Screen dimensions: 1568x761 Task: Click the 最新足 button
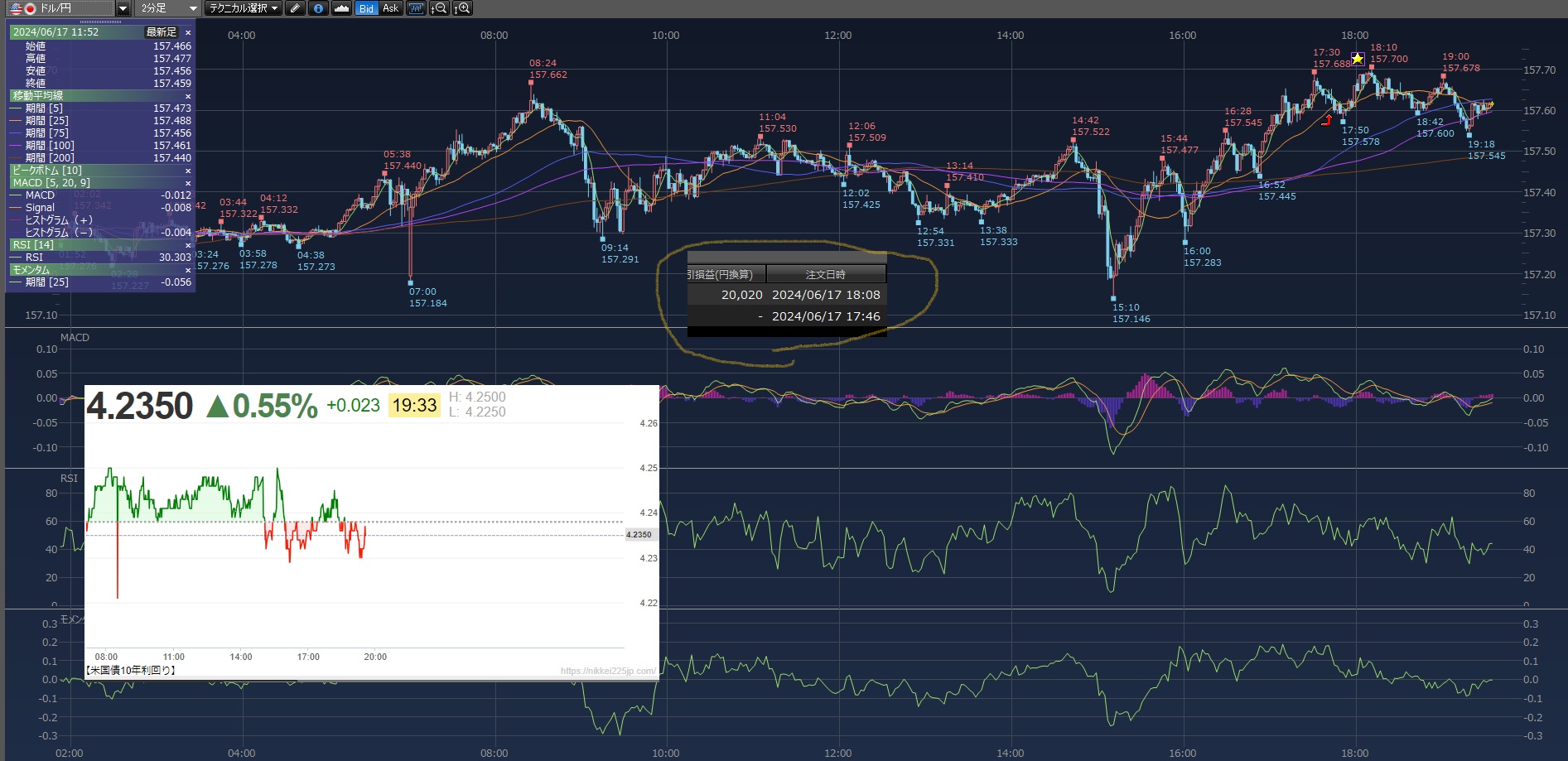pyautogui.click(x=162, y=32)
